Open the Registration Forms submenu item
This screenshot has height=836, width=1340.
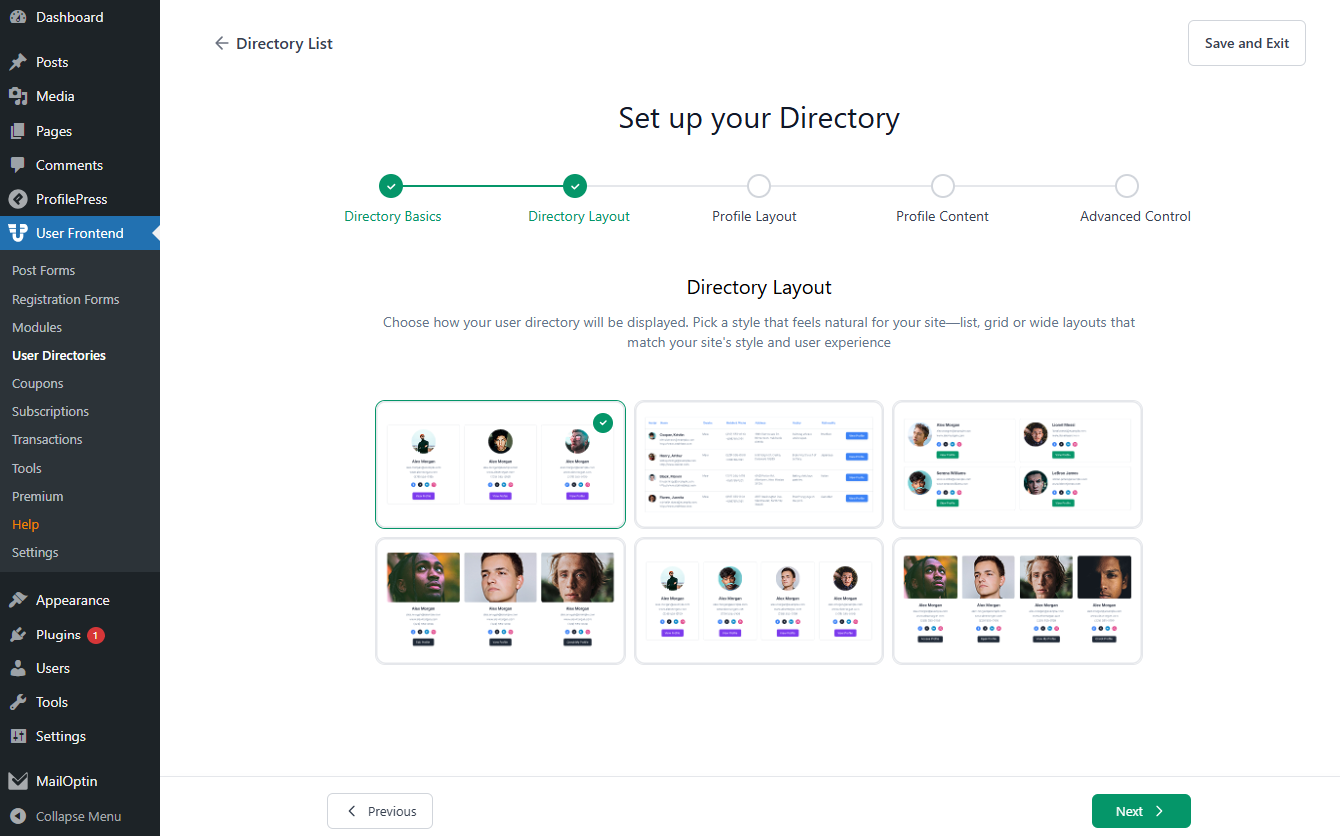pyautogui.click(x=65, y=299)
